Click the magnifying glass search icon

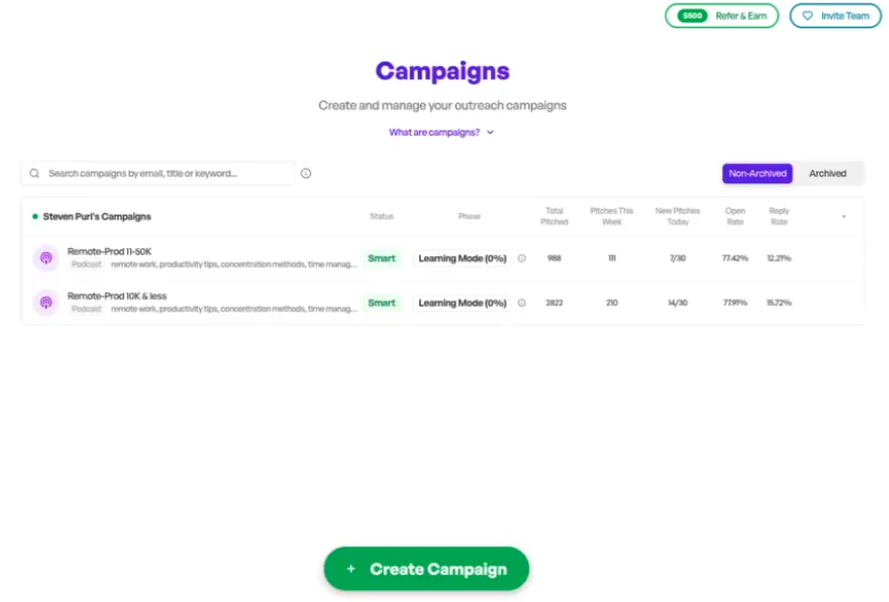[32, 173]
